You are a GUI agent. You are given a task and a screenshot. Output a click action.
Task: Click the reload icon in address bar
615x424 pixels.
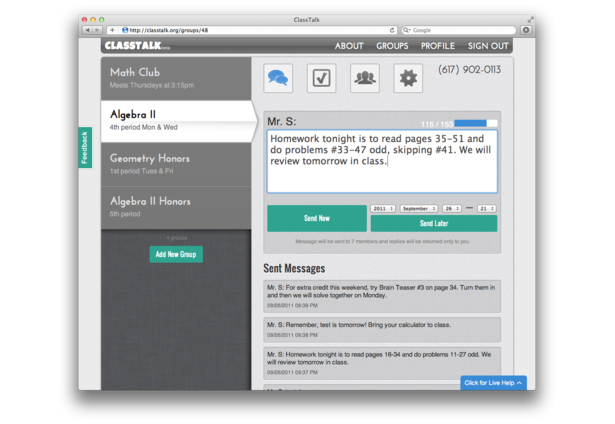(392, 30)
